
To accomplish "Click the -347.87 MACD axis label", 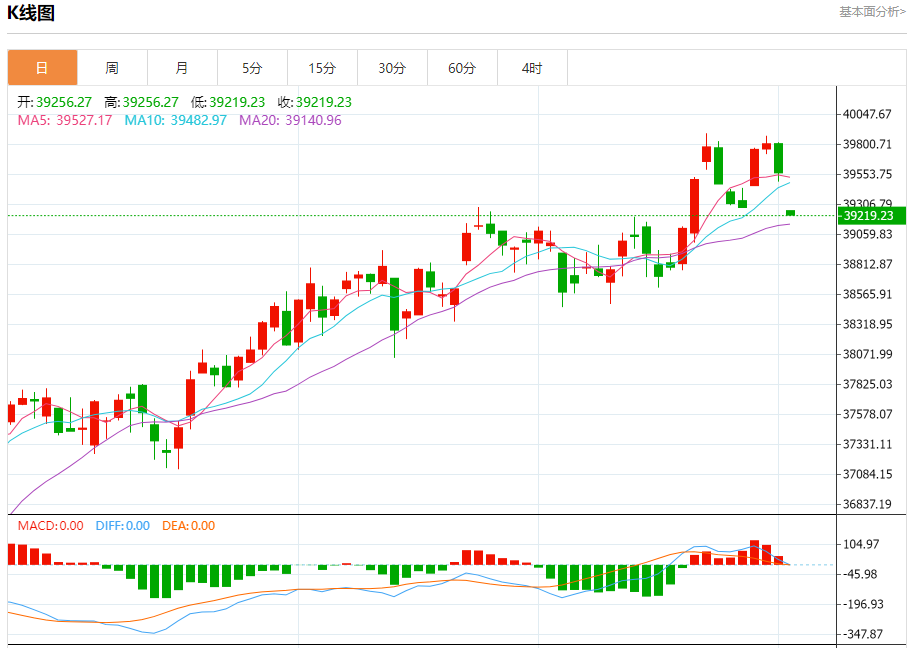I will coord(863,634).
